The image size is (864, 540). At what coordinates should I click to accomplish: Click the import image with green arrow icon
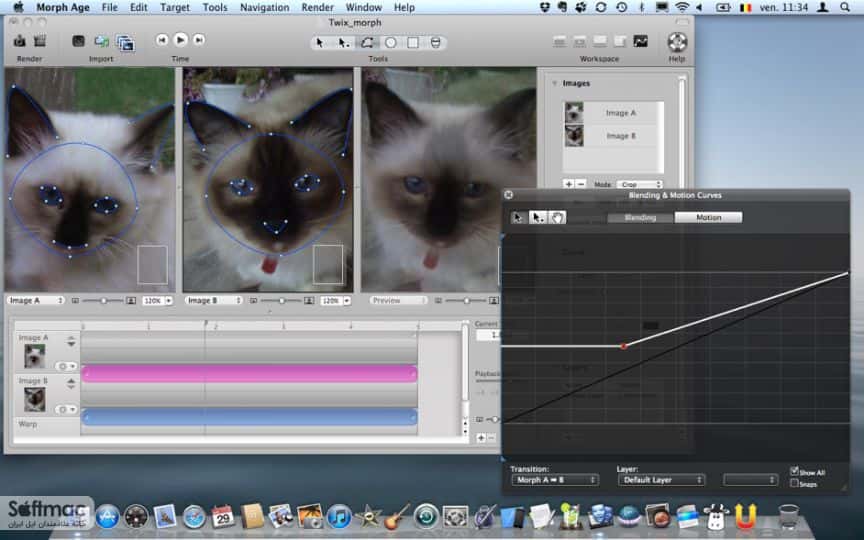tap(101, 41)
